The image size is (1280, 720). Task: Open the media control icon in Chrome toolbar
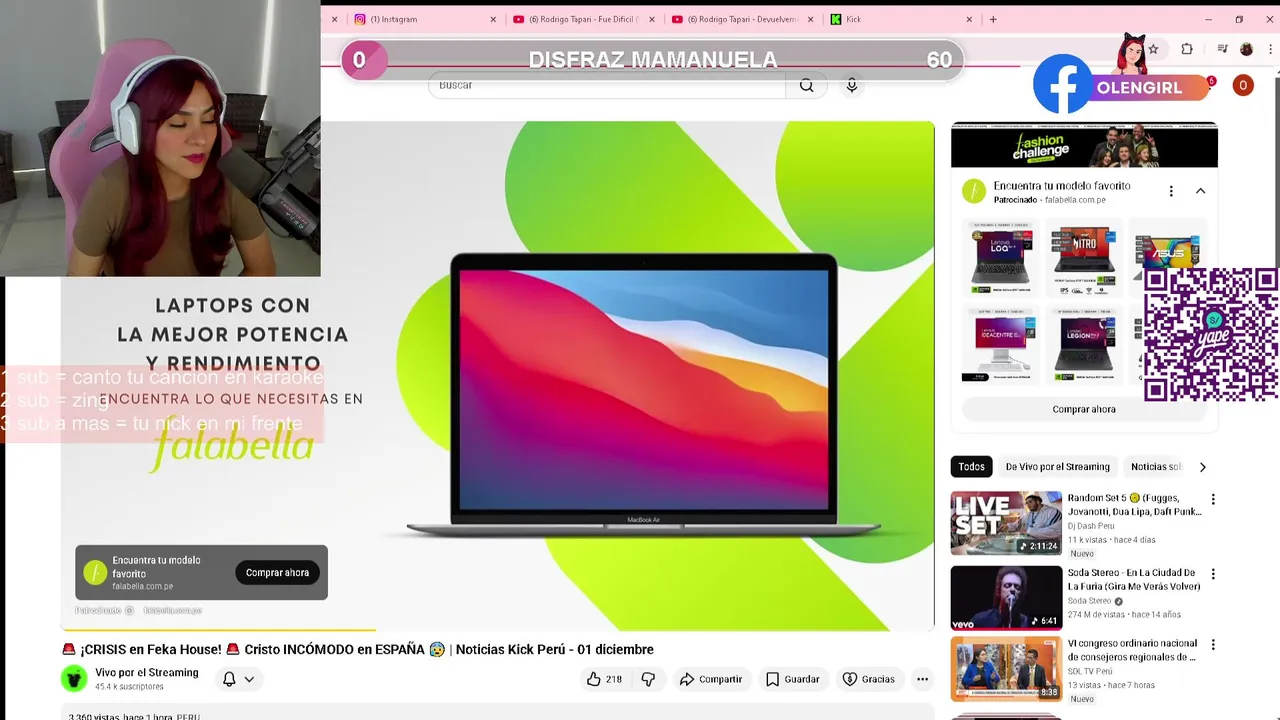pos(1221,49)
